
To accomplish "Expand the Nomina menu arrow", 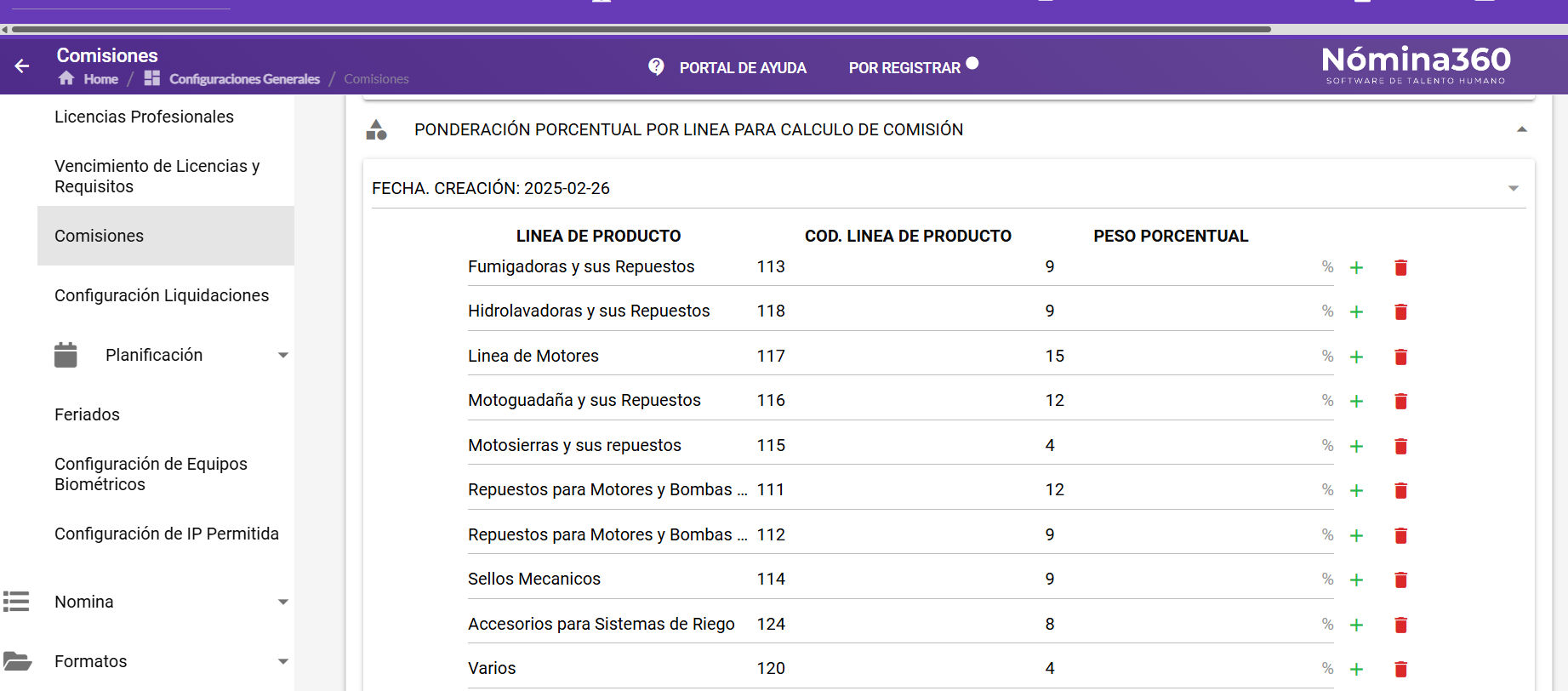I will click(x=283, y=602).
